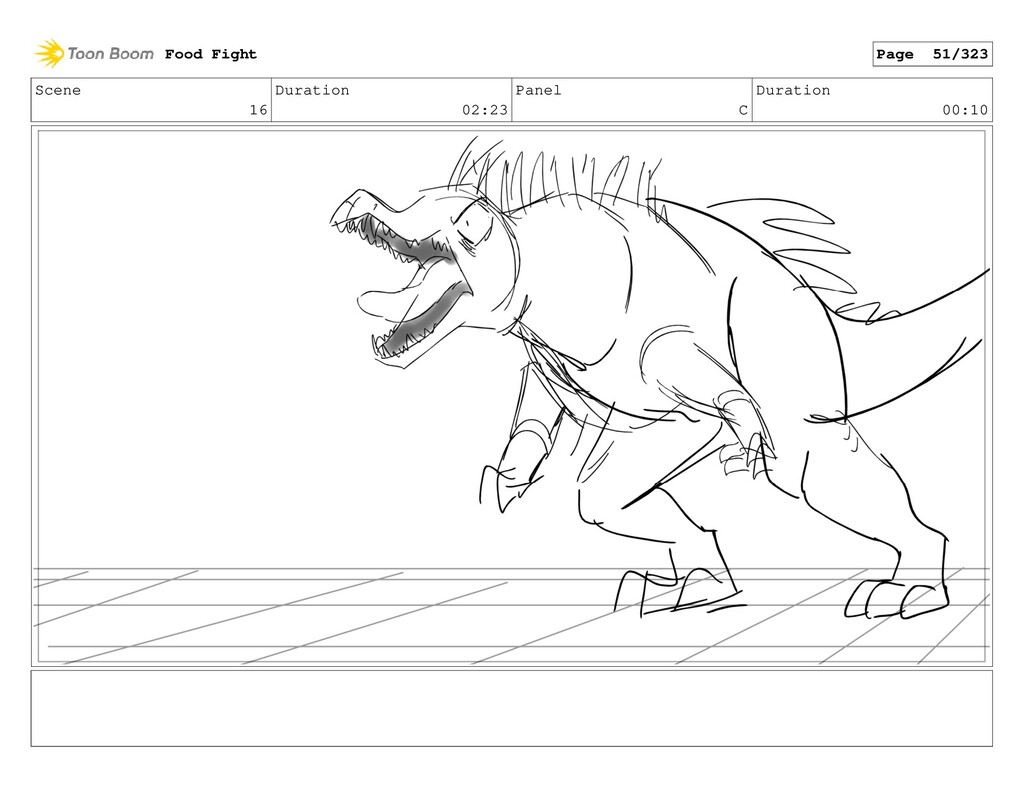This screenshot has height=793, width=1024.
Task: Click the 'Scene' header label
Action: click(58, 90)
